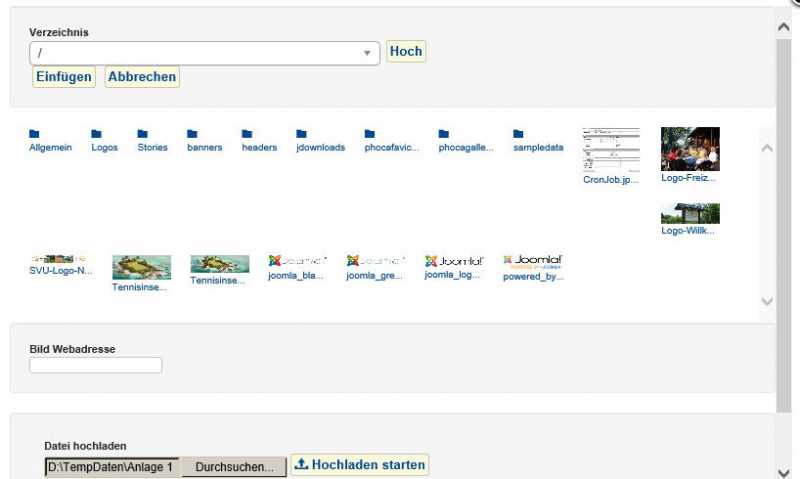Open the sampledata folder
800x479 pixels.
point(538,140)
